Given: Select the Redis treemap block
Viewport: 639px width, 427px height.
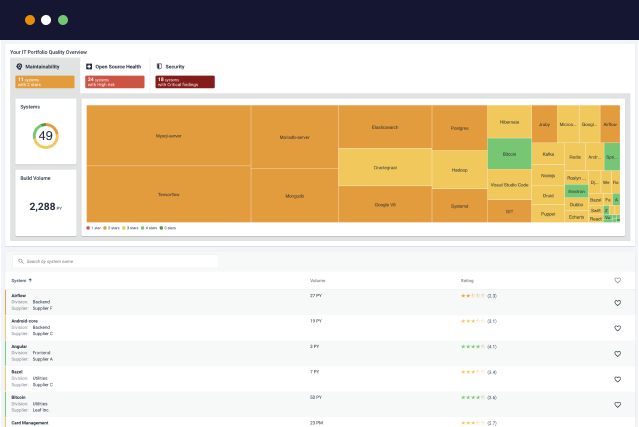Looking at the screenshot, I should [x=575, y=156].
